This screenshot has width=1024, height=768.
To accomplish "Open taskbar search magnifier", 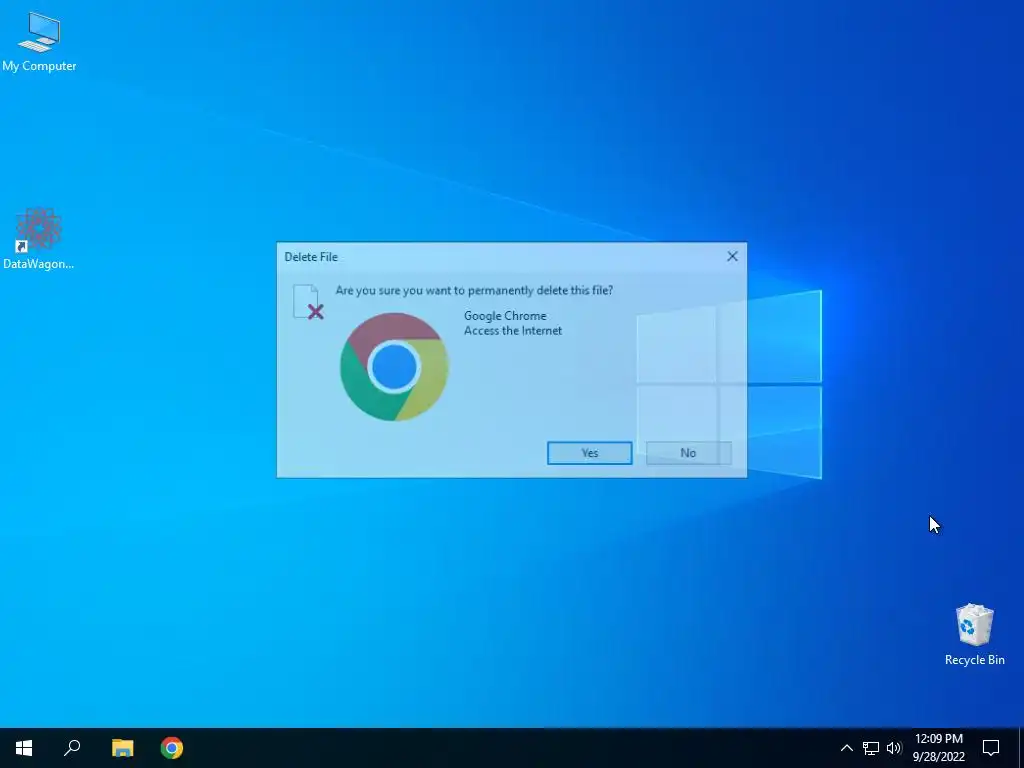I will coord(72,748).
